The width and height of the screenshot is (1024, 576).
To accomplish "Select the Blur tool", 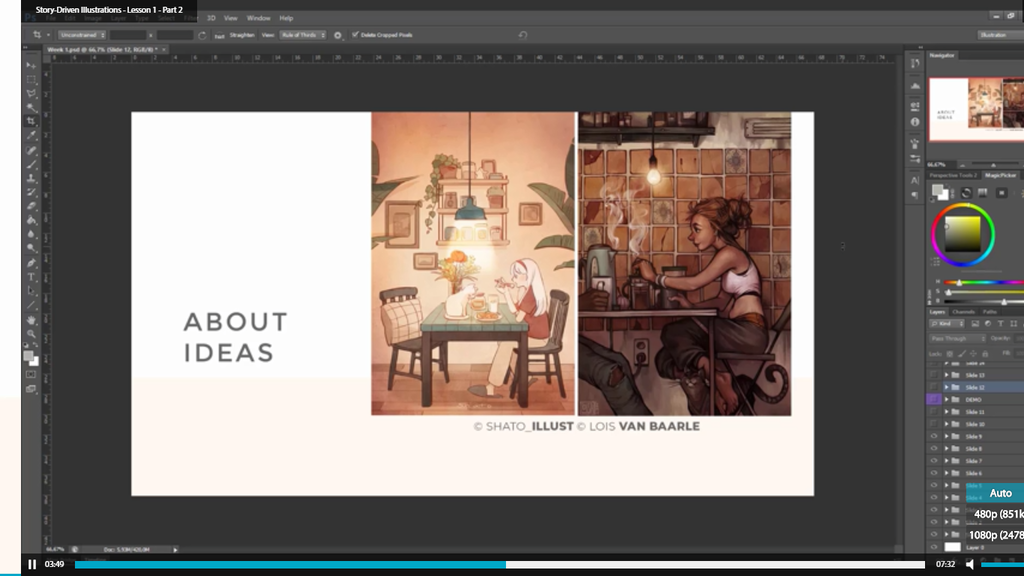I will pos(31,234).
